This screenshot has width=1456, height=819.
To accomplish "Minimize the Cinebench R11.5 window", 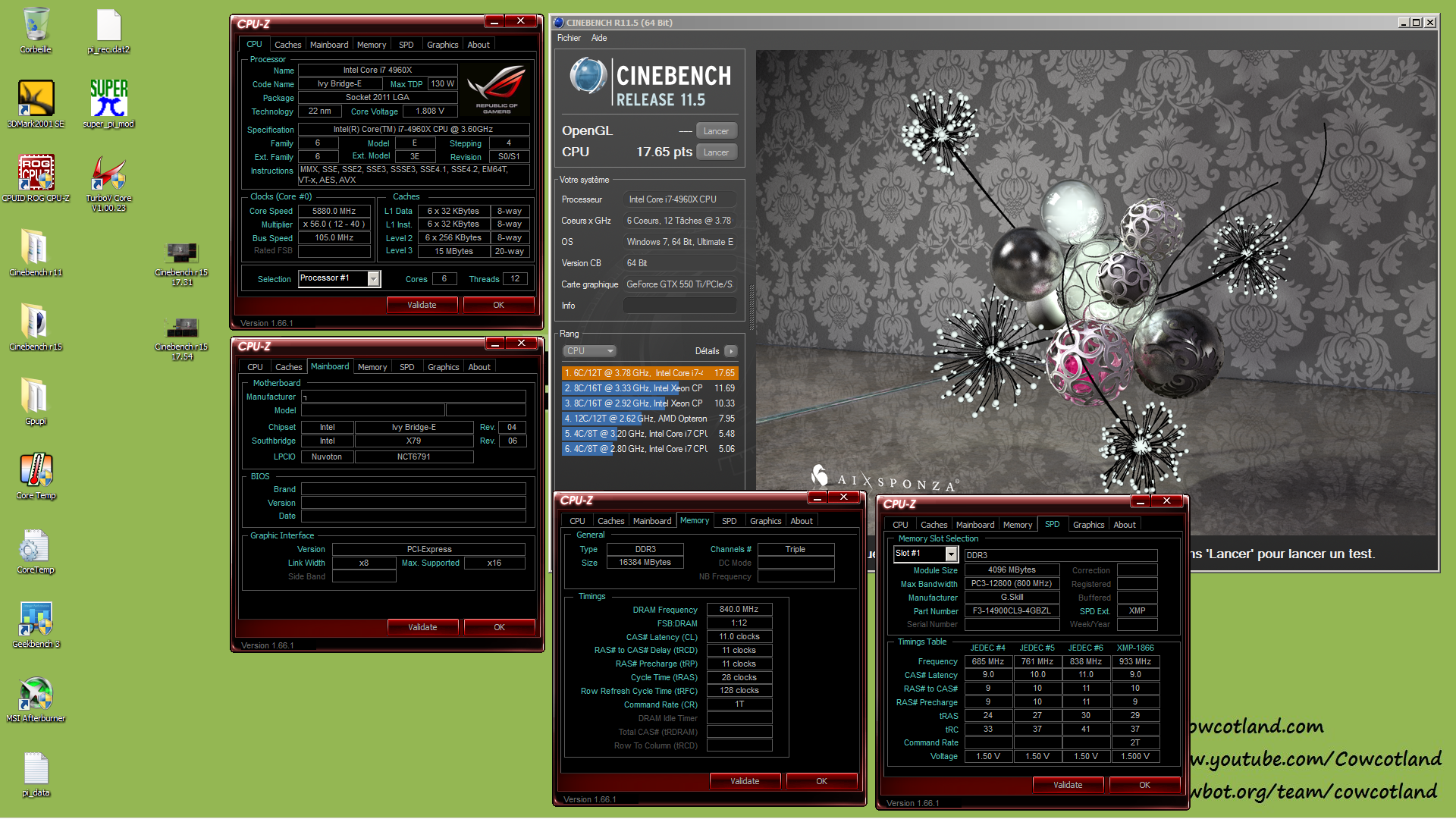I will point(1403,23).
